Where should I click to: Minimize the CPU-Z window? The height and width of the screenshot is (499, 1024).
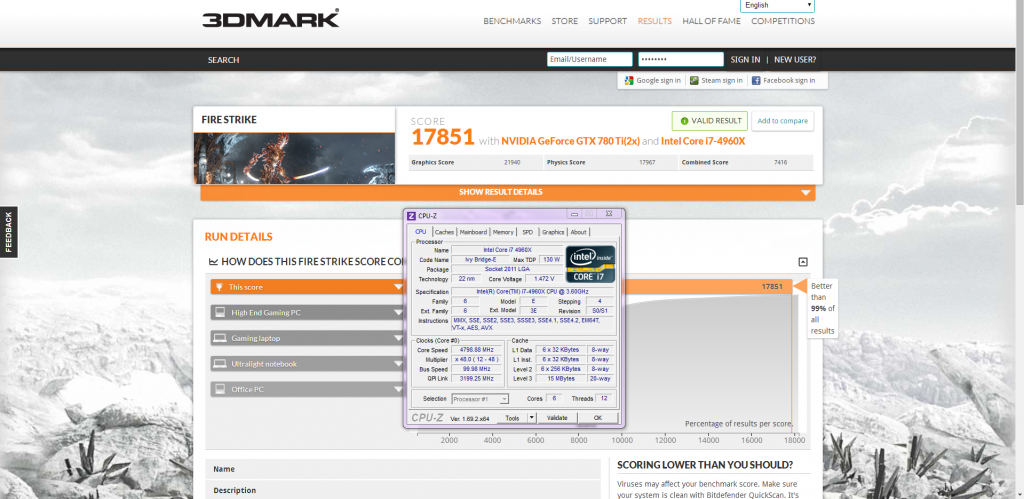[x=575, y=214]
